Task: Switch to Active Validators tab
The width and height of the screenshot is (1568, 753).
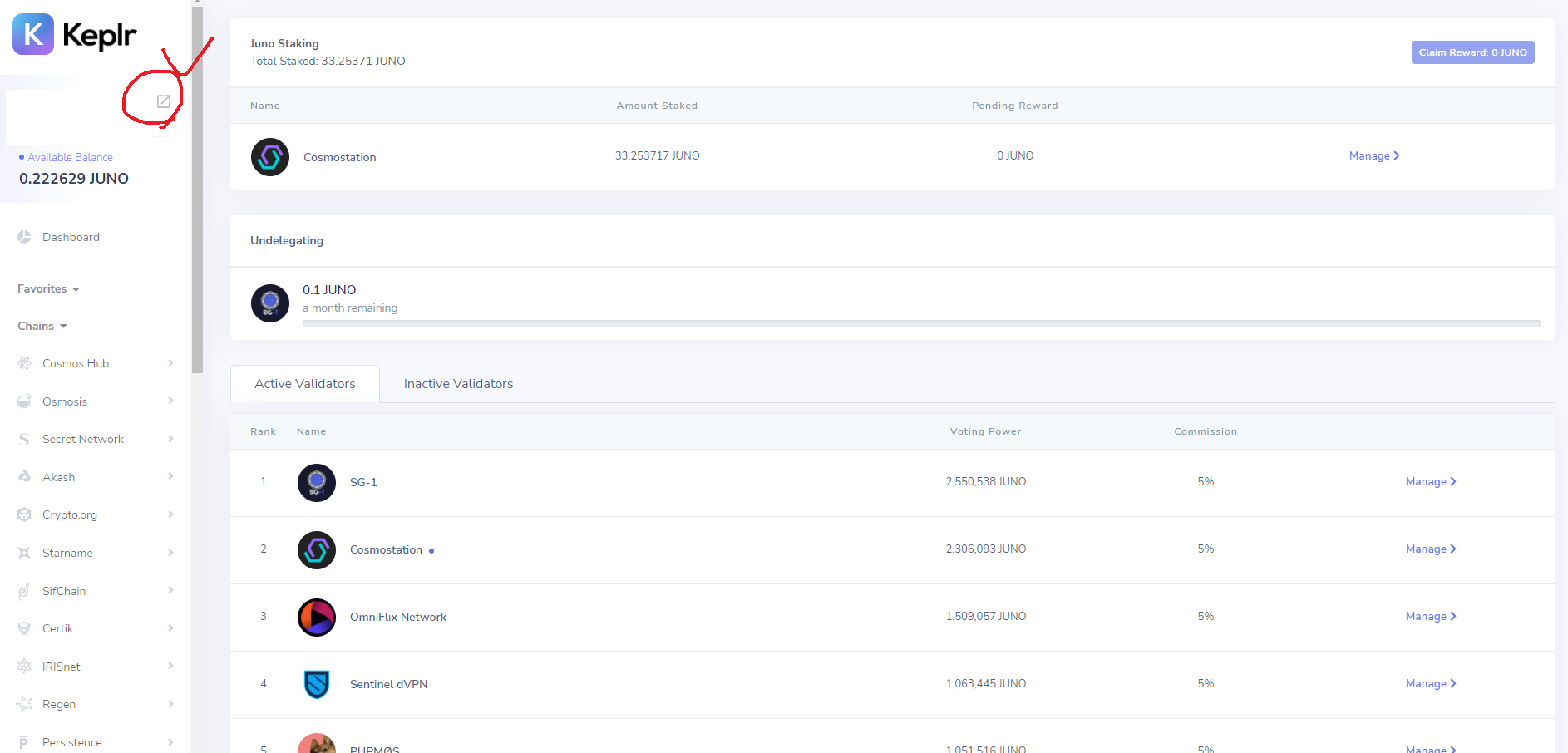Action: [x=305, y=384]
